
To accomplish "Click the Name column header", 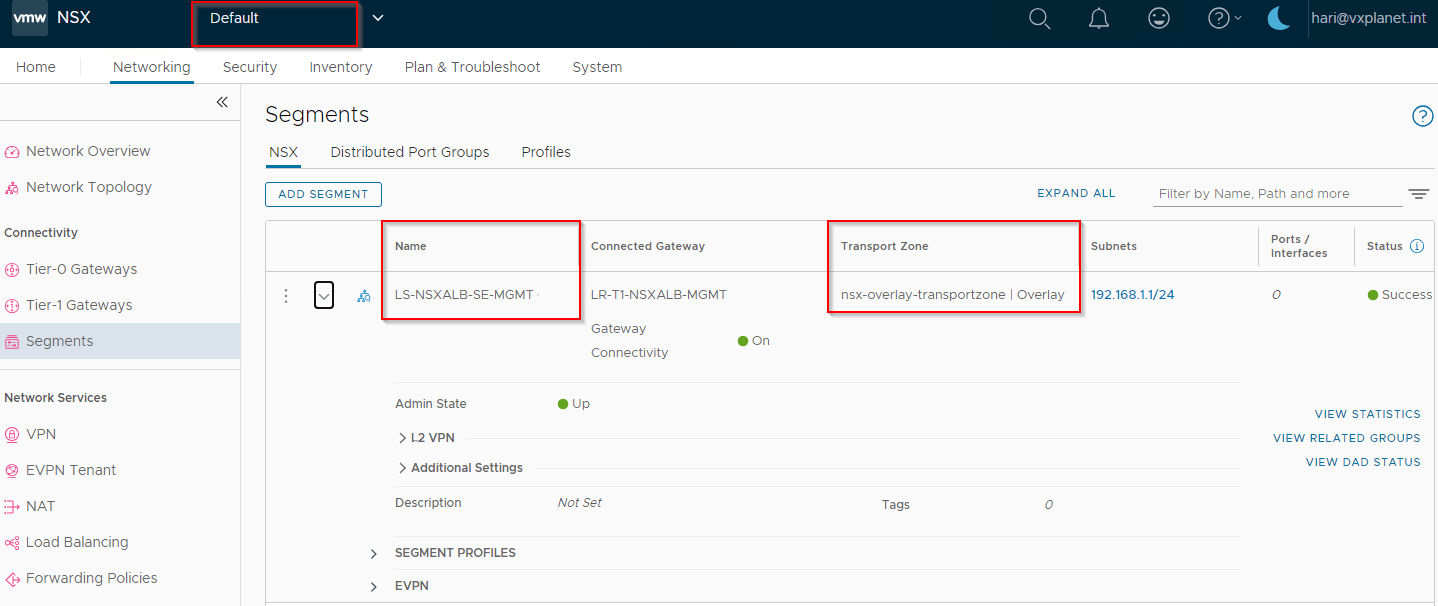I will [x=411, y=246].
